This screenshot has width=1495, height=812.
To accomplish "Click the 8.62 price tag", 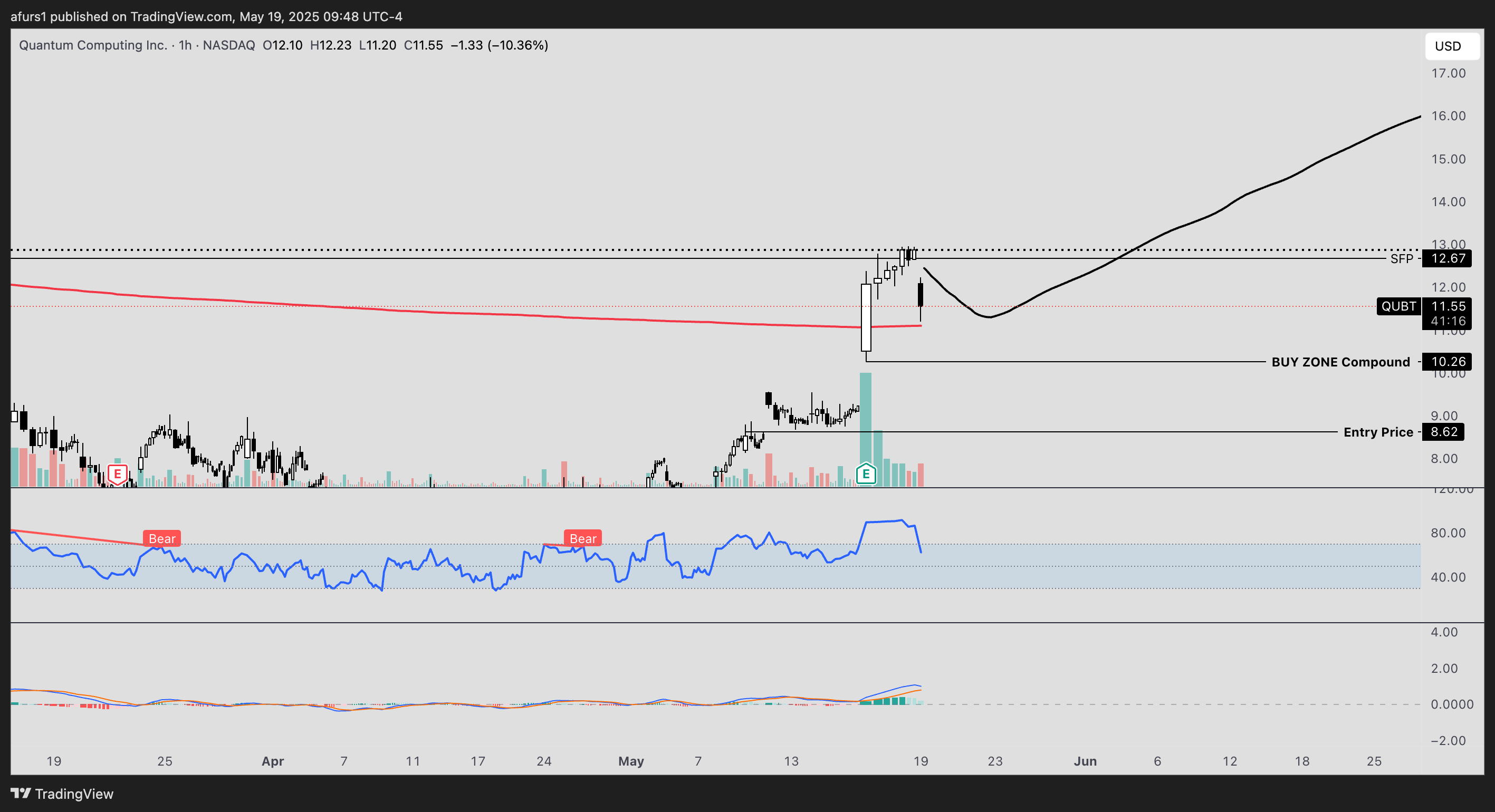I will [1443, 432].
